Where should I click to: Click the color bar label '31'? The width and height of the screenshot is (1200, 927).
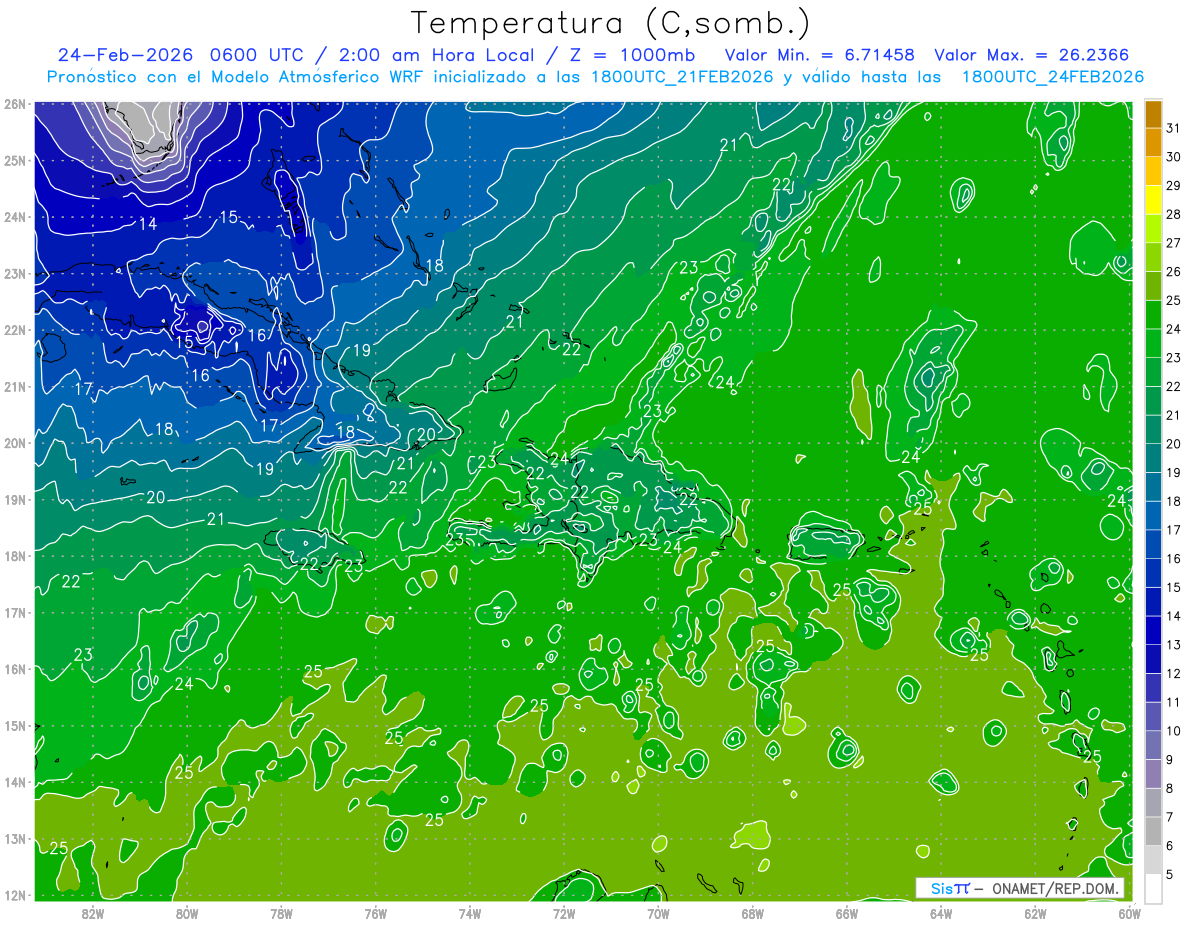pos(1173,128)
